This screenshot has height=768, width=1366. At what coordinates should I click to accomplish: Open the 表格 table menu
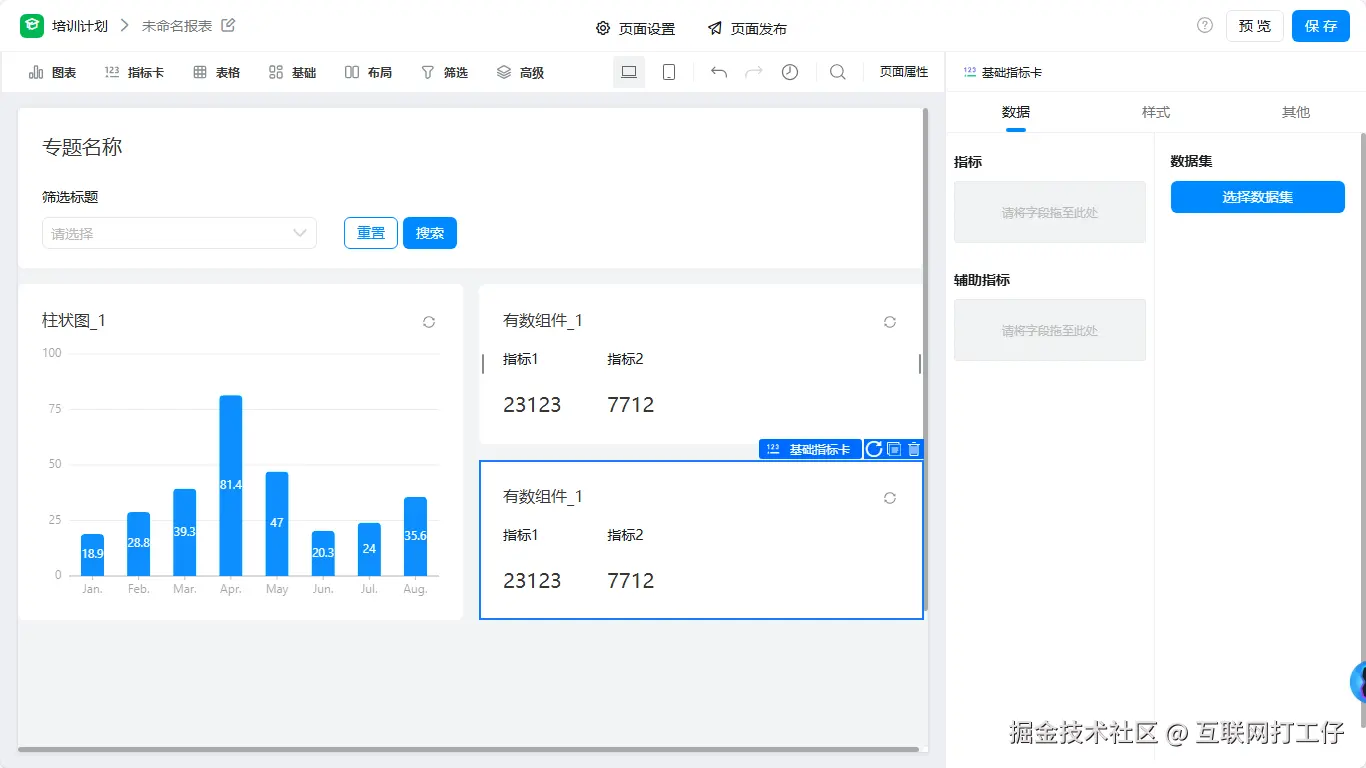[216, 72]
